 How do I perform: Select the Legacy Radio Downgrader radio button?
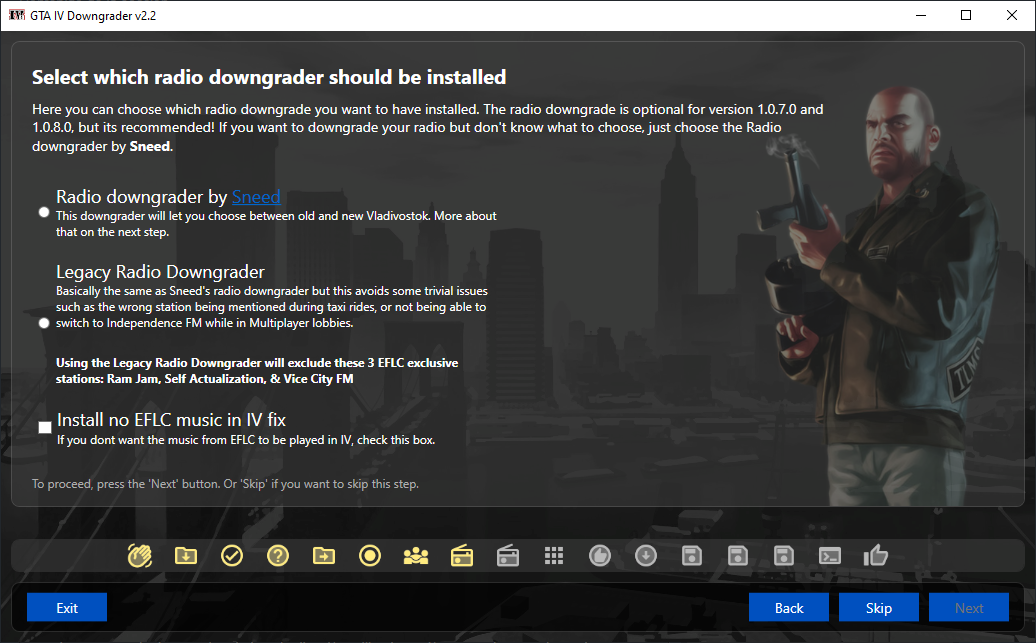[44, 323]
